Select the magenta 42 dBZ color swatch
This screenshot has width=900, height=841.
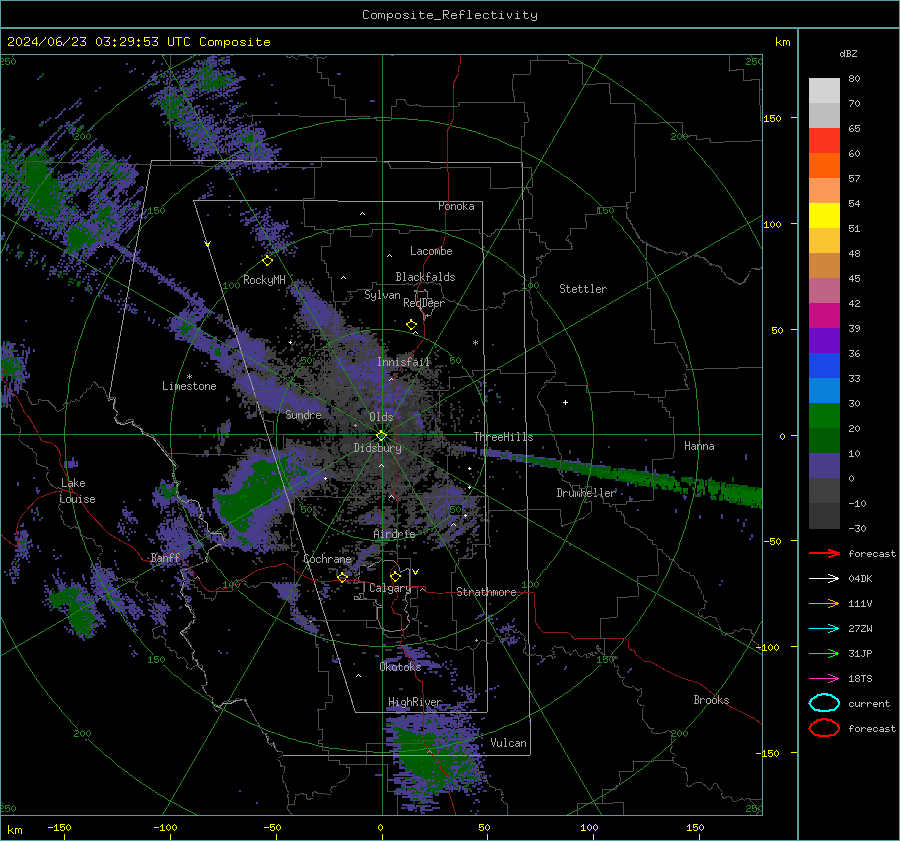[824, 315]
